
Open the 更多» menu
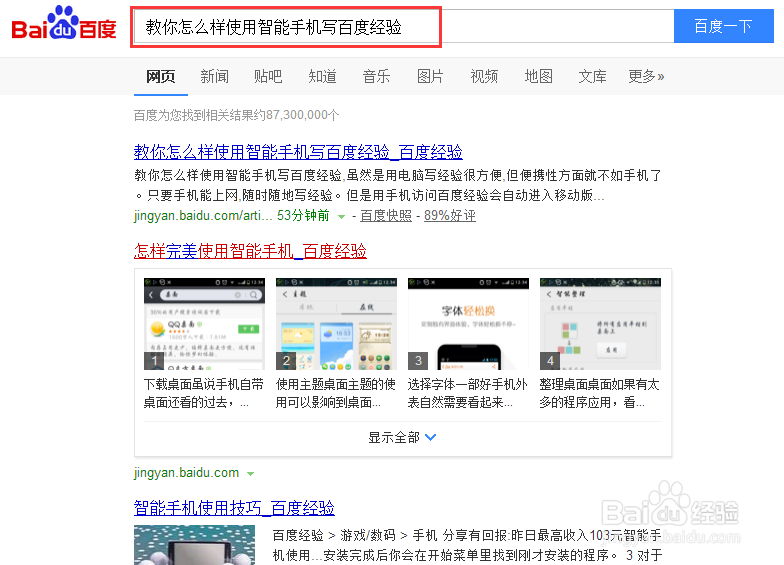point(646,76)
